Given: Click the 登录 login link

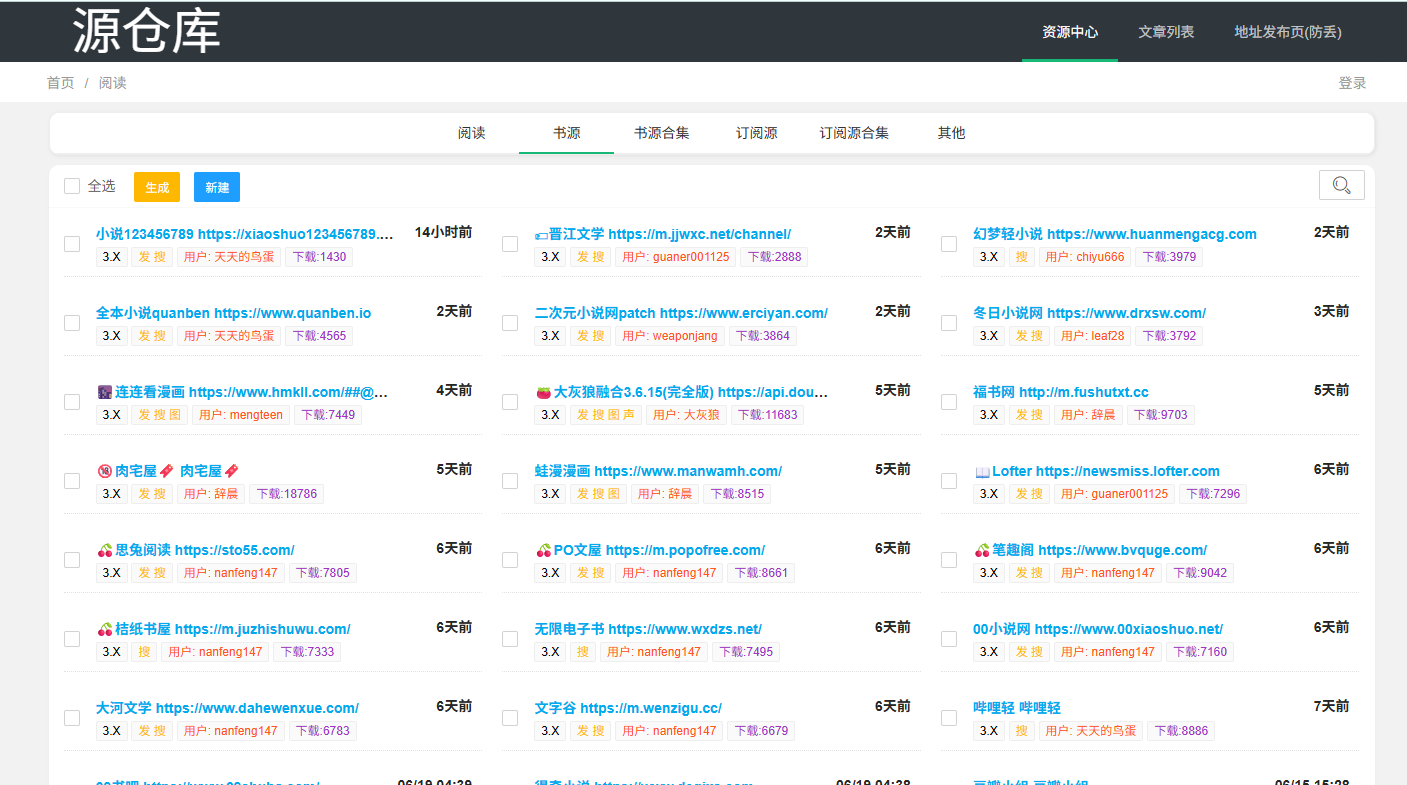Looking at the screenshot, I should click(x=1352, y=83).
